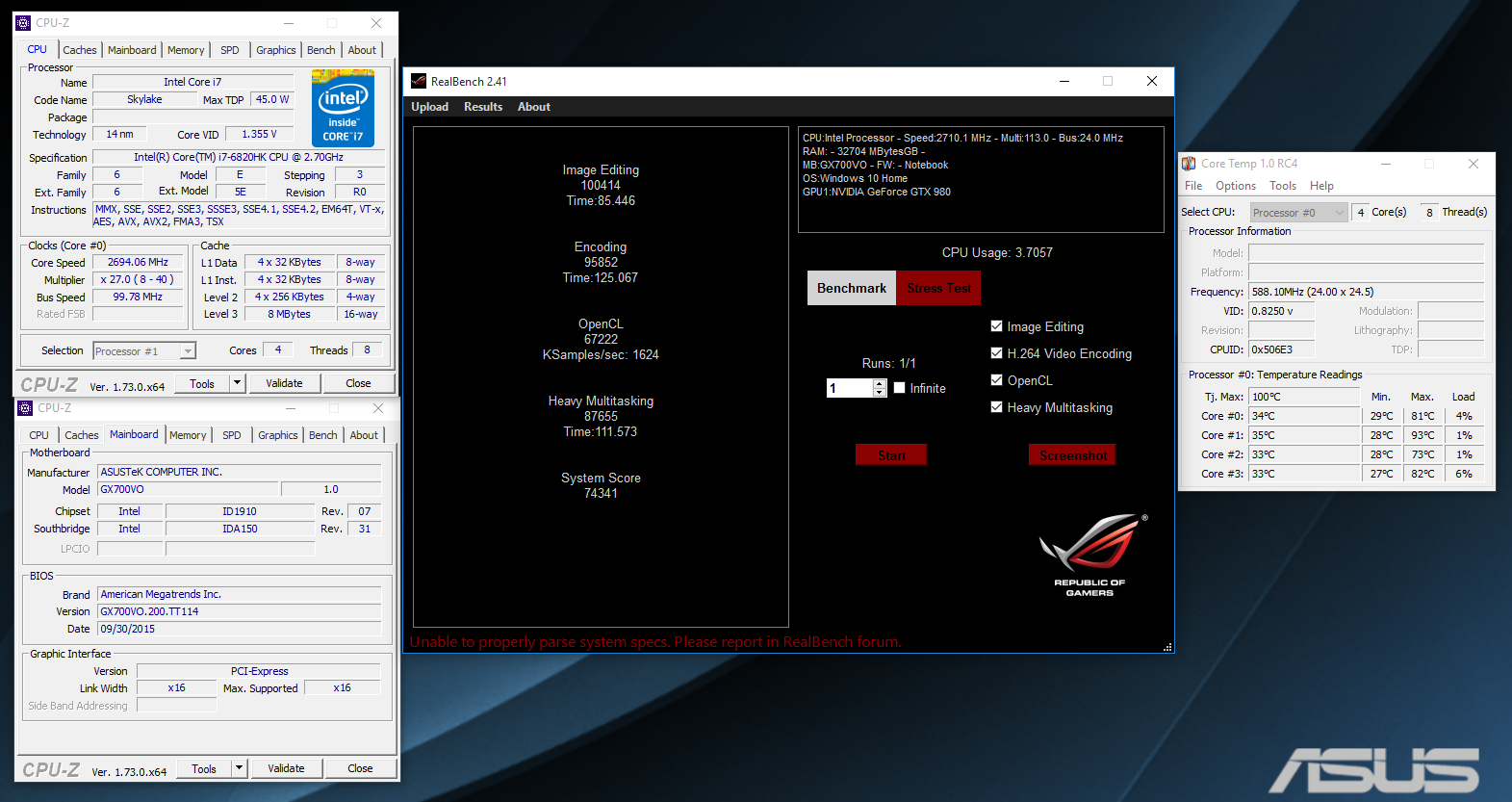Screen dimensions: 1512x802
Task: Click the Image Editing score 100414
Action: coord(601,185)
